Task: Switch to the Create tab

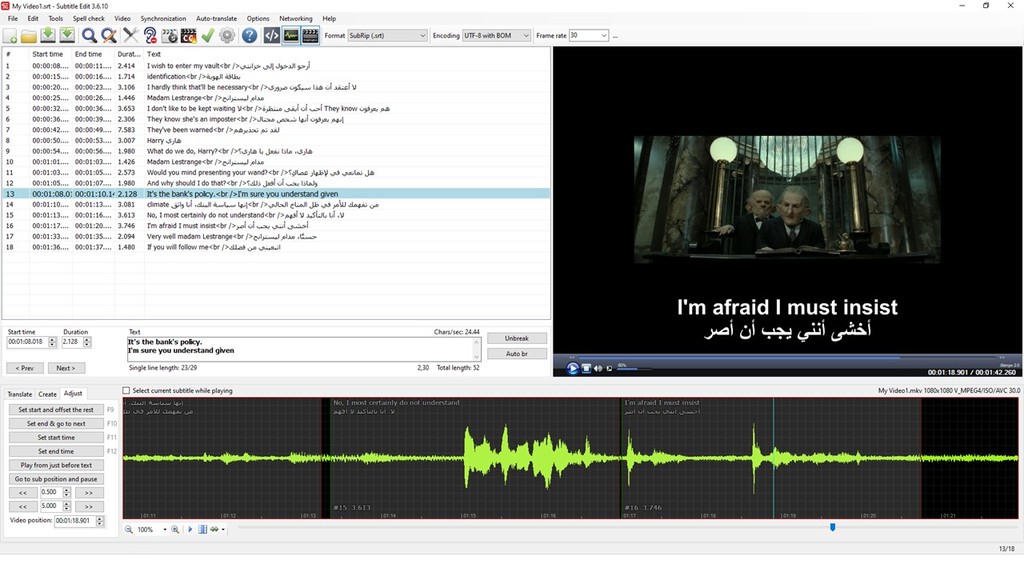Action: click(48, 394)
